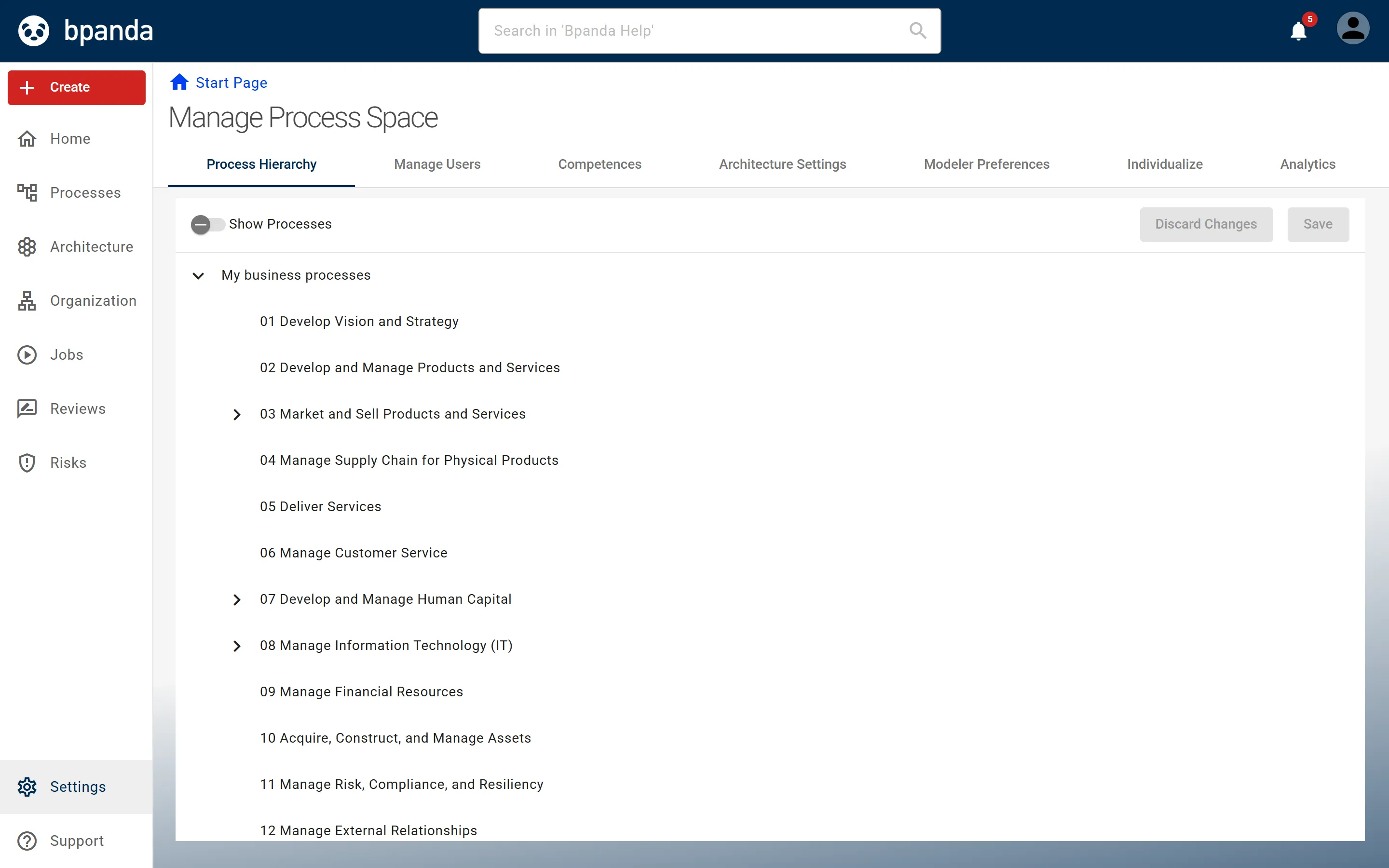Open the Modeler Preferences tab

point(986,164)
